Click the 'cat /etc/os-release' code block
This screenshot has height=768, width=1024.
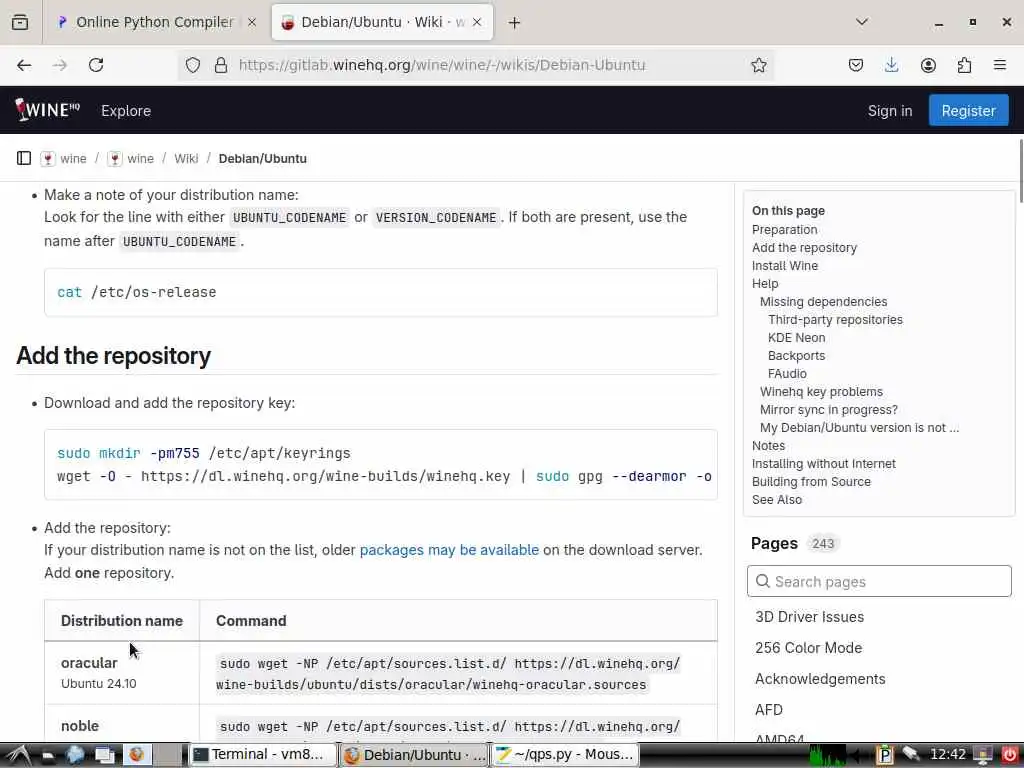pos(381,293)
